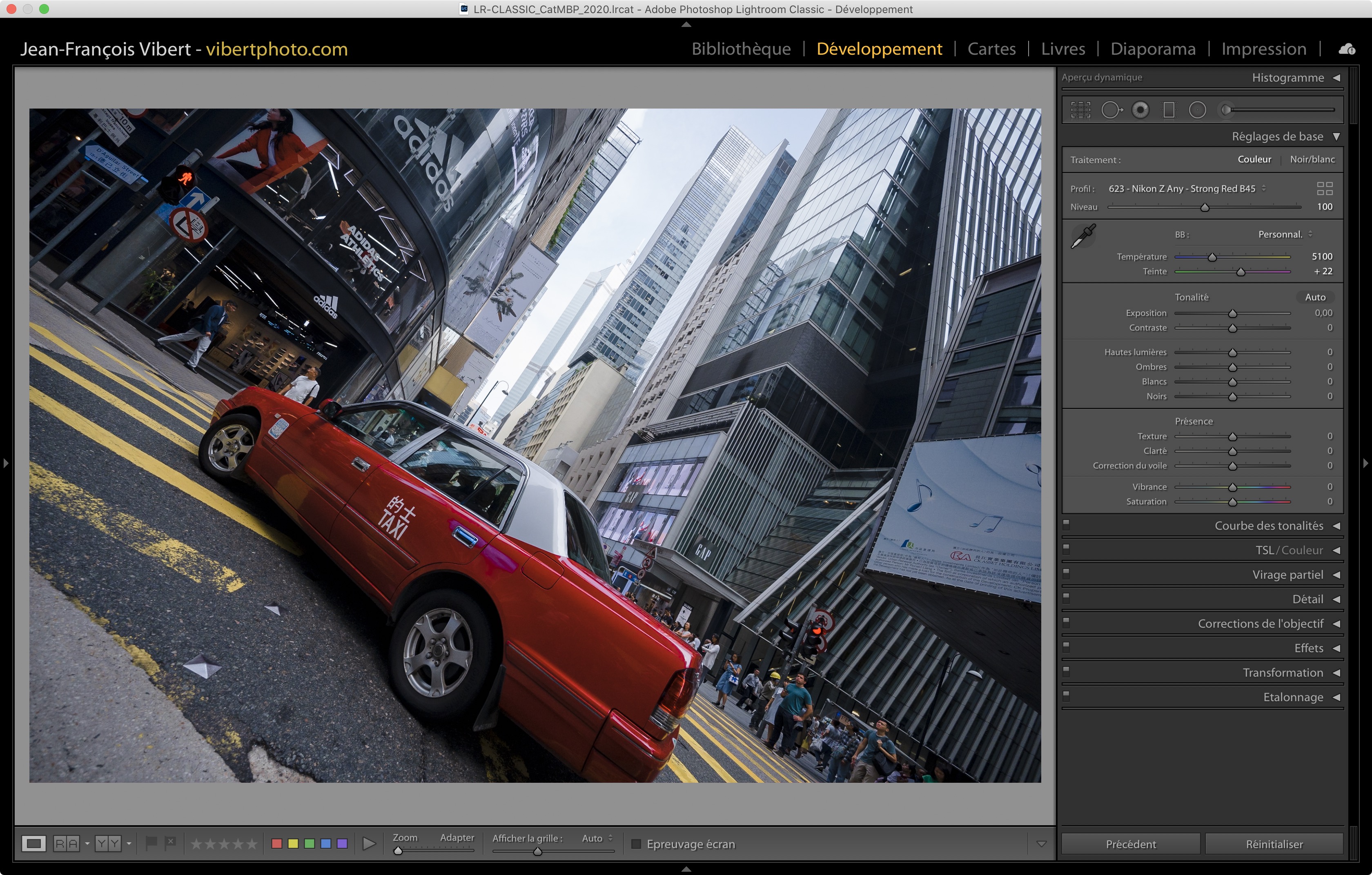Enable the Epreuvage écran checkbox

point(637,844)
